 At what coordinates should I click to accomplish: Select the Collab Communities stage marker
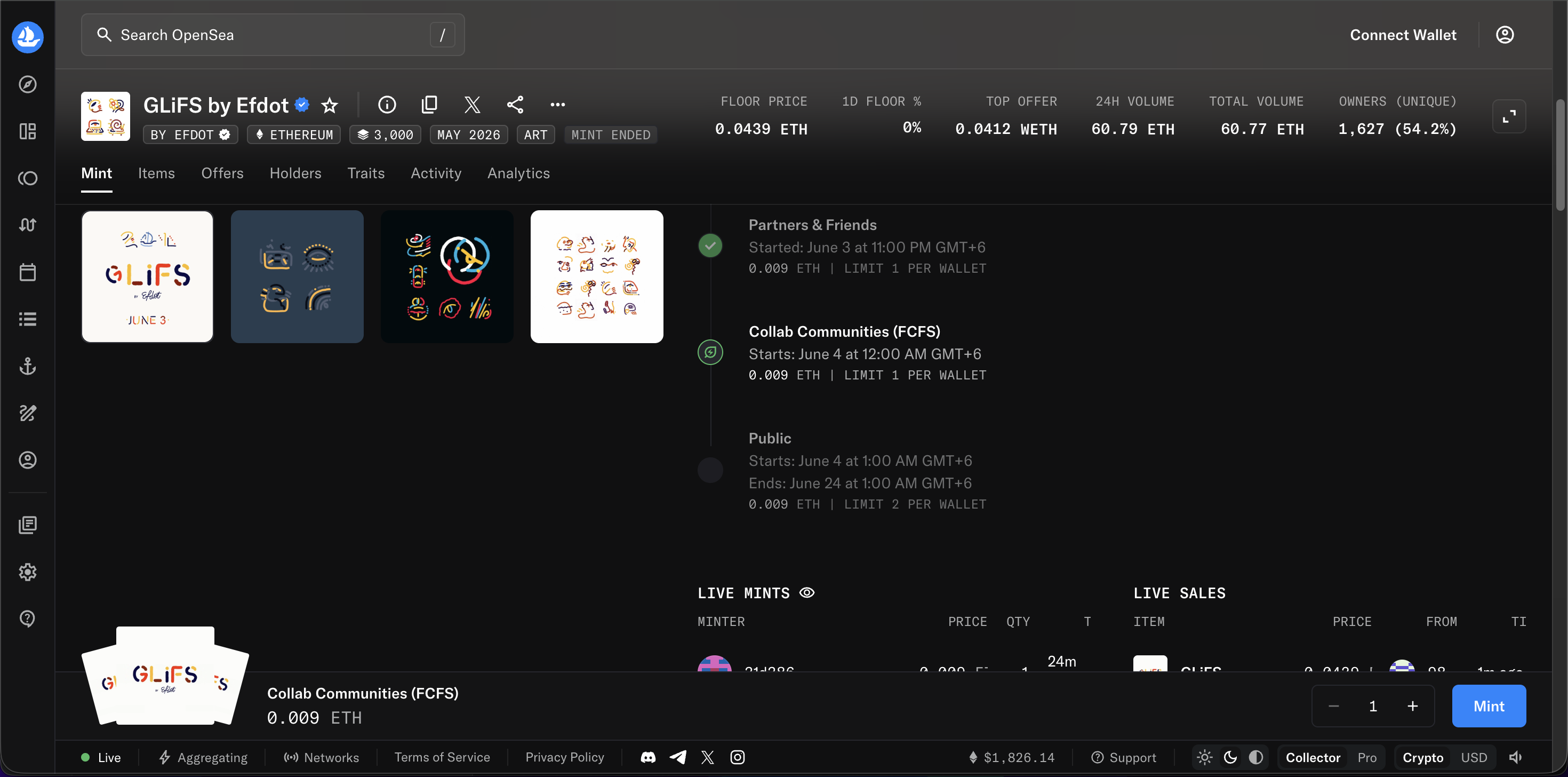click(x=710, y=352)
